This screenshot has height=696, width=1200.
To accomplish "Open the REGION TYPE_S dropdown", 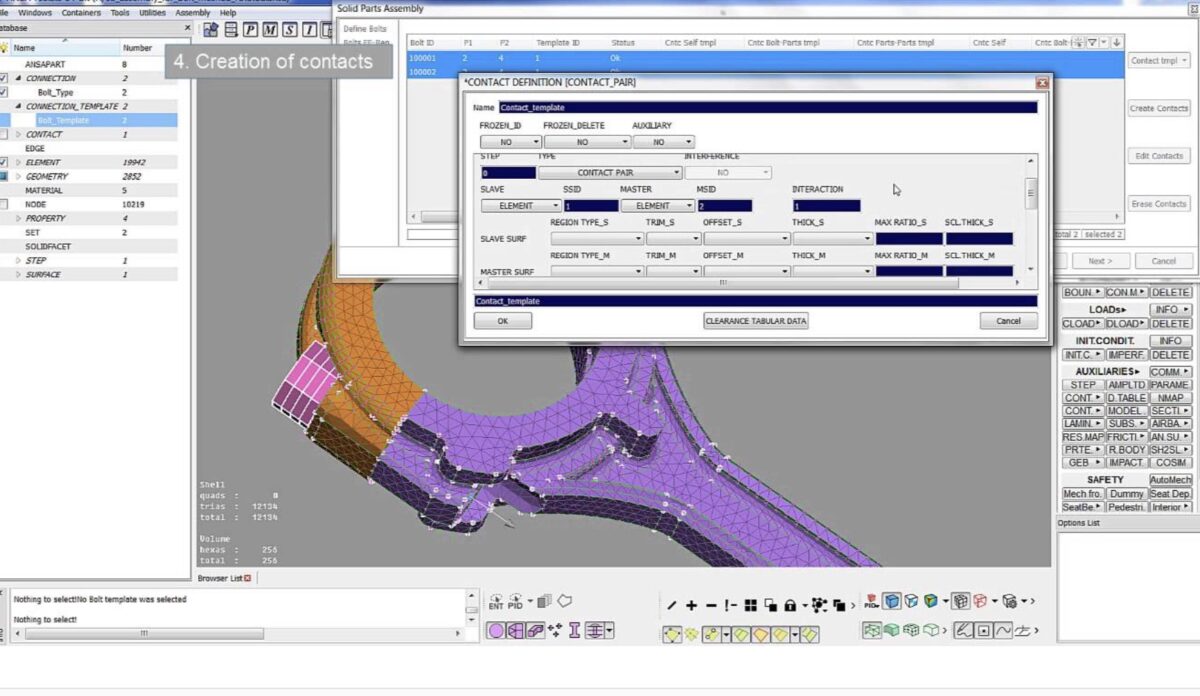I will tap(596, 239).
